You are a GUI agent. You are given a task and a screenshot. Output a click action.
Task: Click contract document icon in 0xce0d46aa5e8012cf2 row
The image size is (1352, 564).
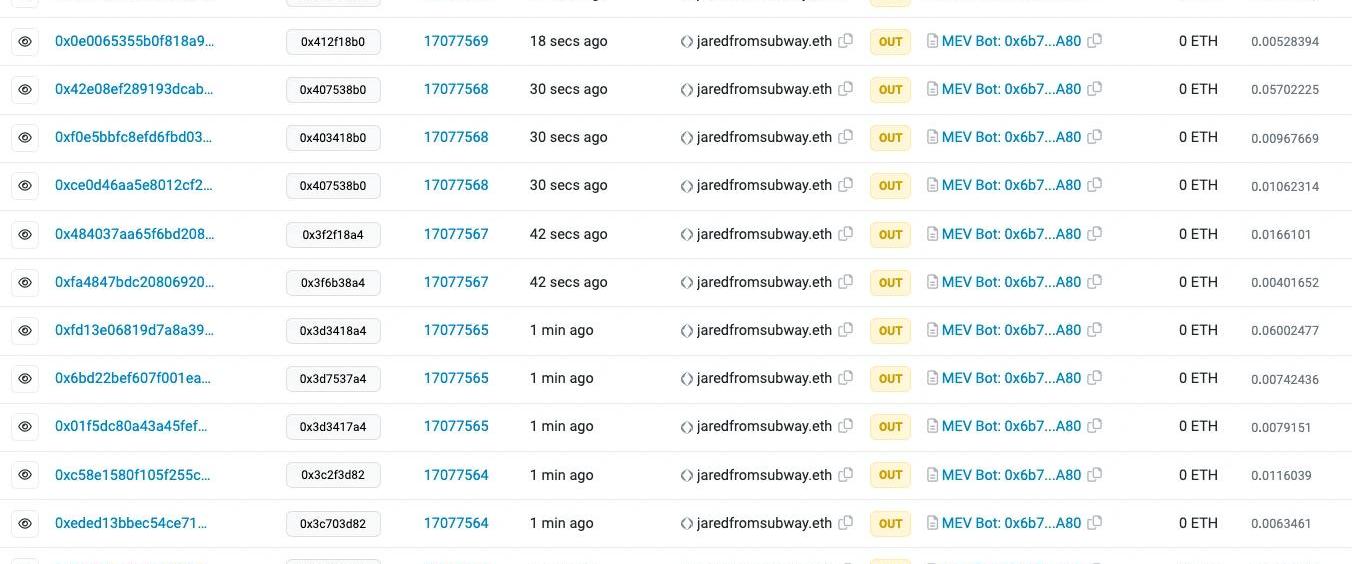[933, 185]
